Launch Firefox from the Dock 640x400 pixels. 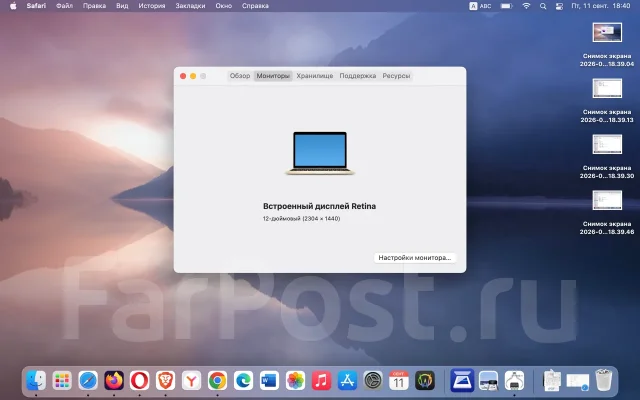pyautogui.click(x=114, y=380)
